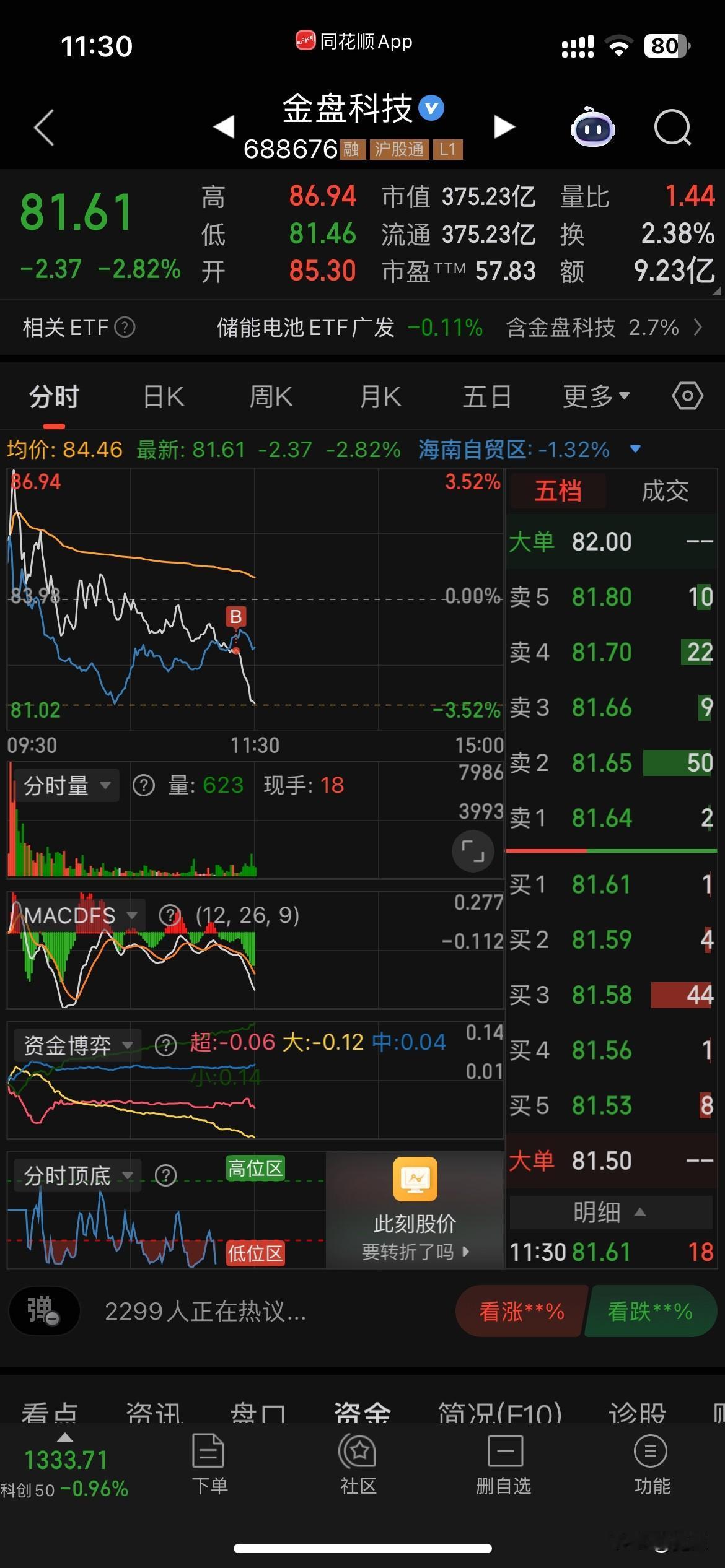Tap lower 大单 81.50 row
This screenshot has width=725, height=1568.
pyautogui.click(x=612, y=1161)
